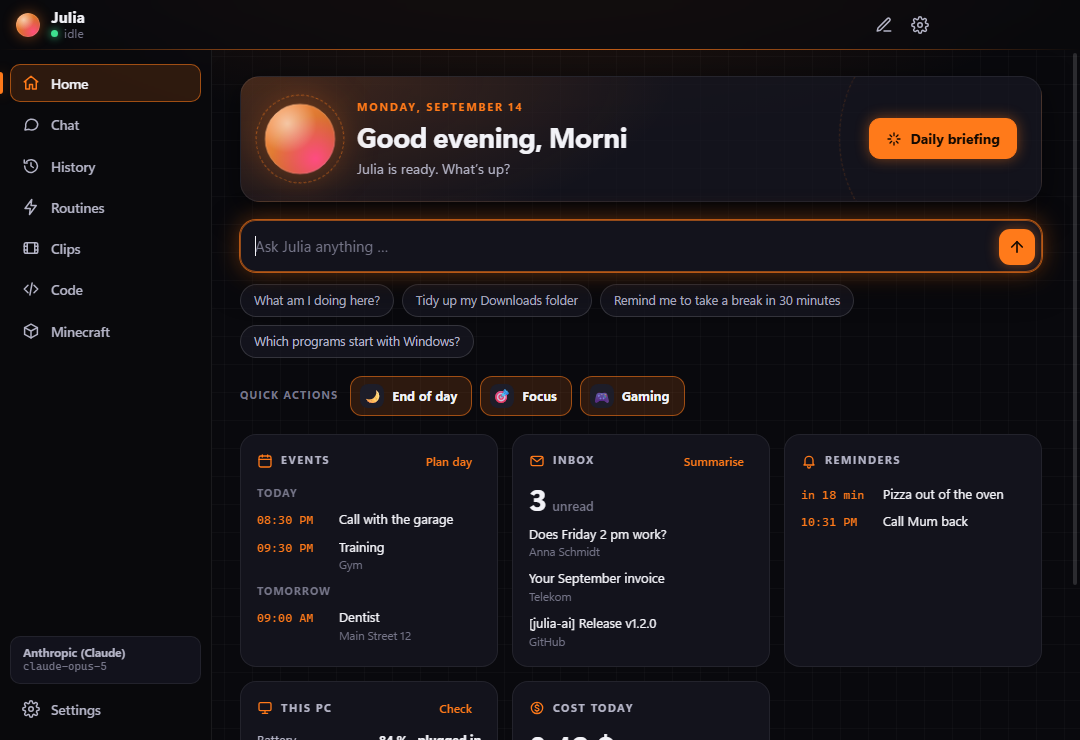The width and height of the screenshot is (1080, 740).
Task: Click the Chat bubble icon in sidebar
Action: point(31,125)
